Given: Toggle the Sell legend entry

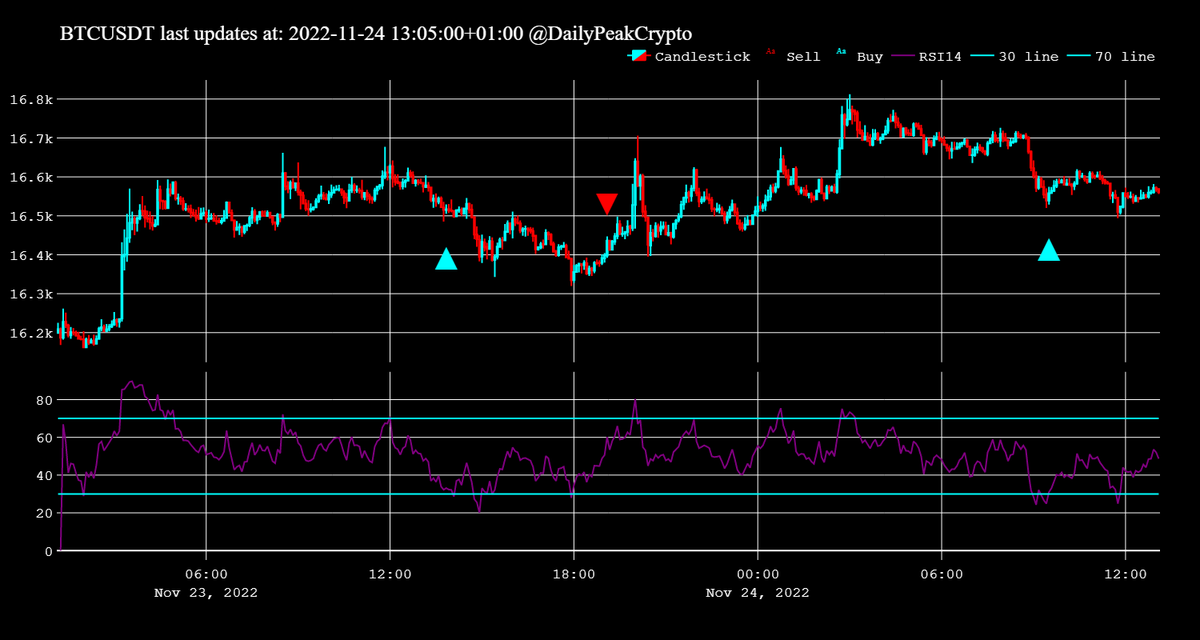Looking at the screenshot, I should click(x=793, y=57).
